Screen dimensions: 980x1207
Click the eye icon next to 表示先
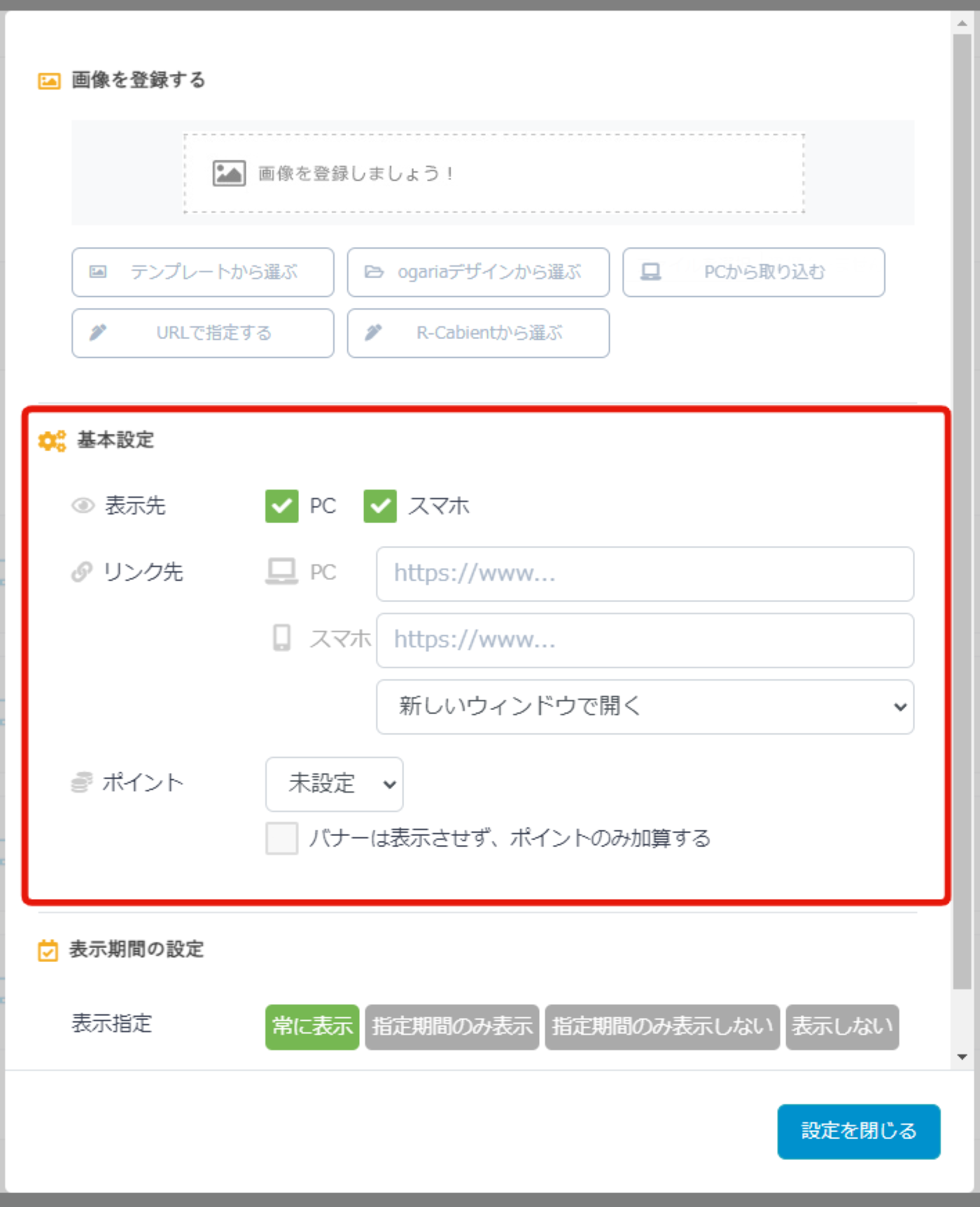83,505
